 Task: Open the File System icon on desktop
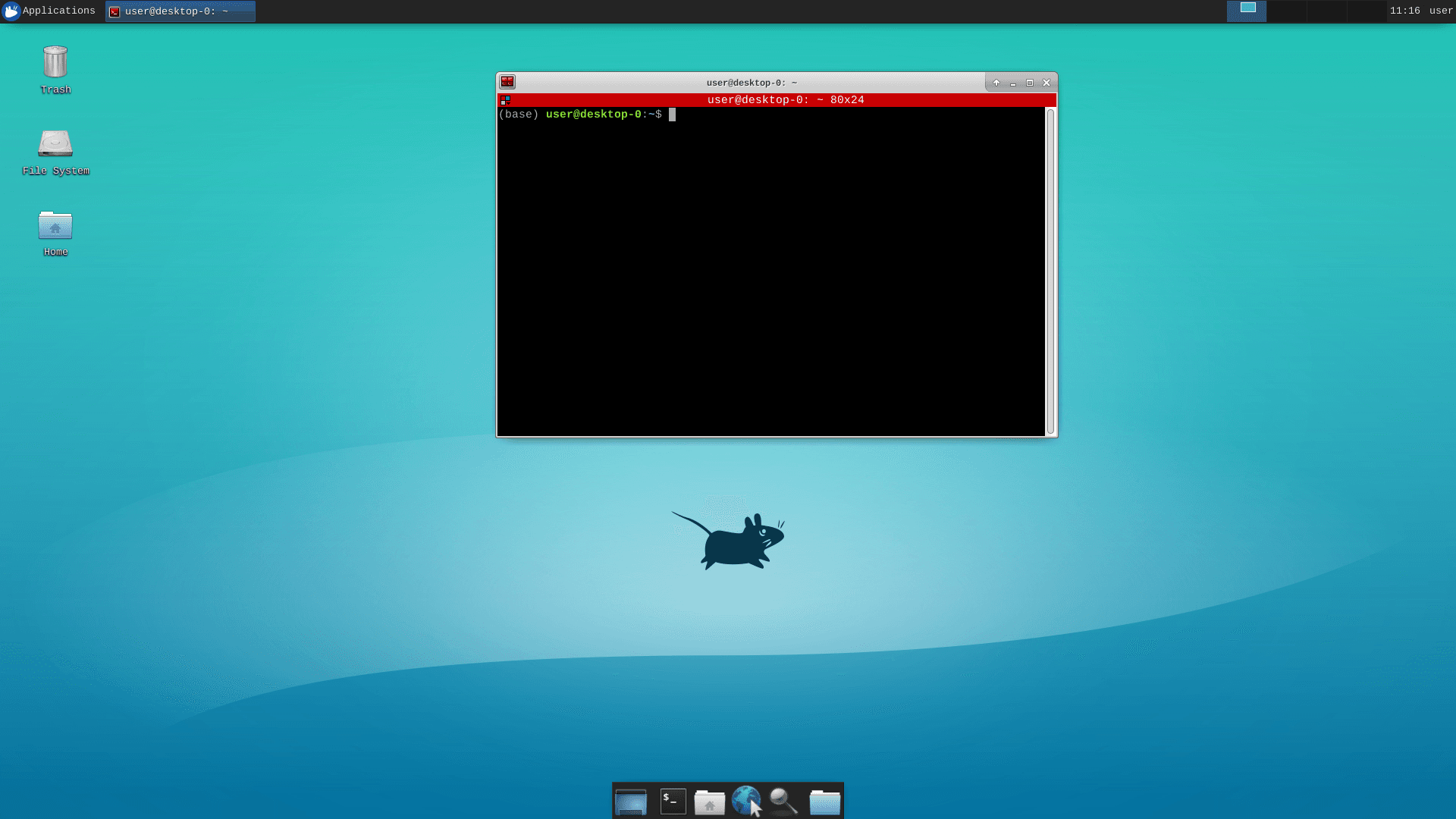click(x=55, y=145)
